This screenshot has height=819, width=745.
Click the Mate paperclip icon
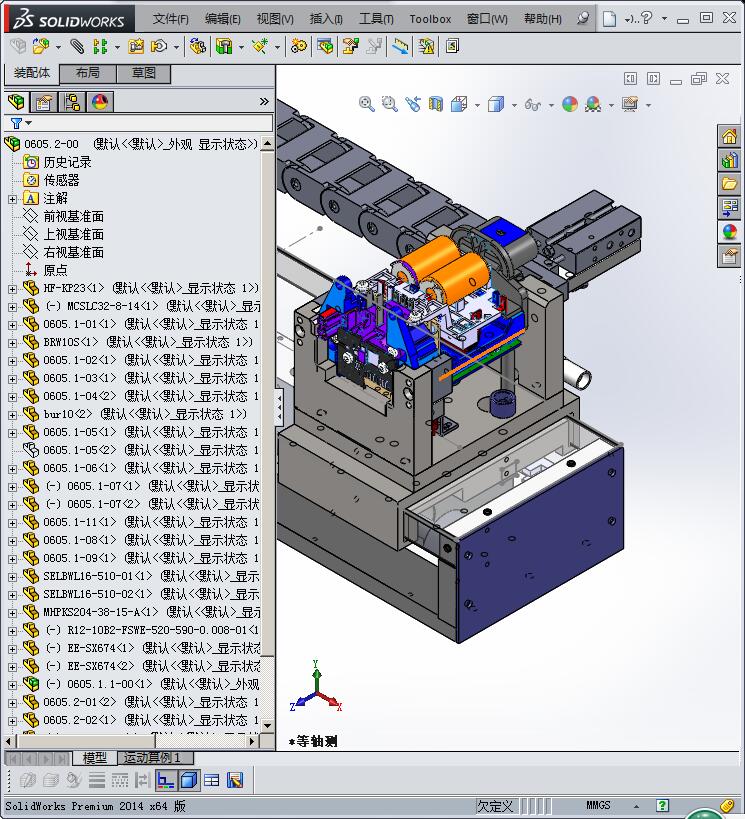[x=77, y=46]
